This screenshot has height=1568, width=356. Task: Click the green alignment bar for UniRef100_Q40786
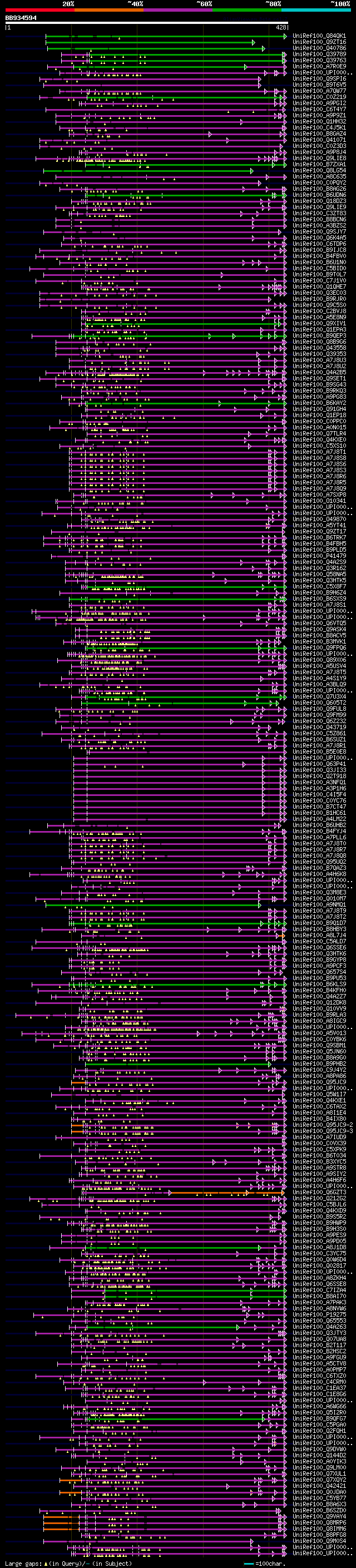[x=155, y=48]
